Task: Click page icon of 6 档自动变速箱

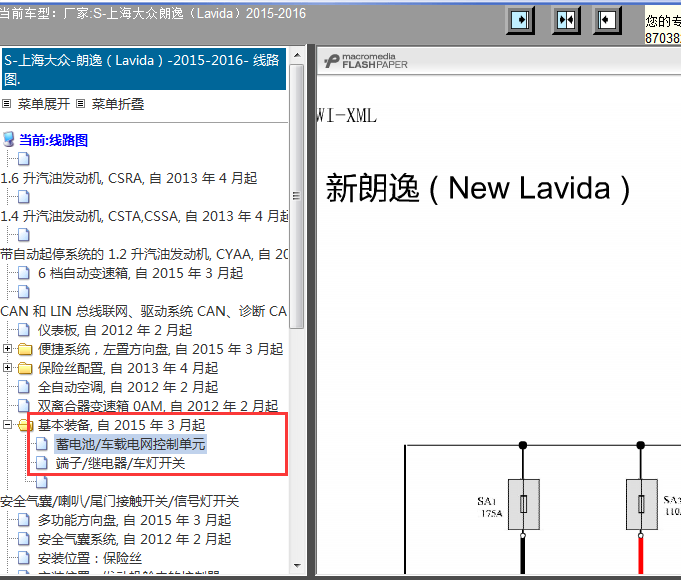Action: (23, 273)
